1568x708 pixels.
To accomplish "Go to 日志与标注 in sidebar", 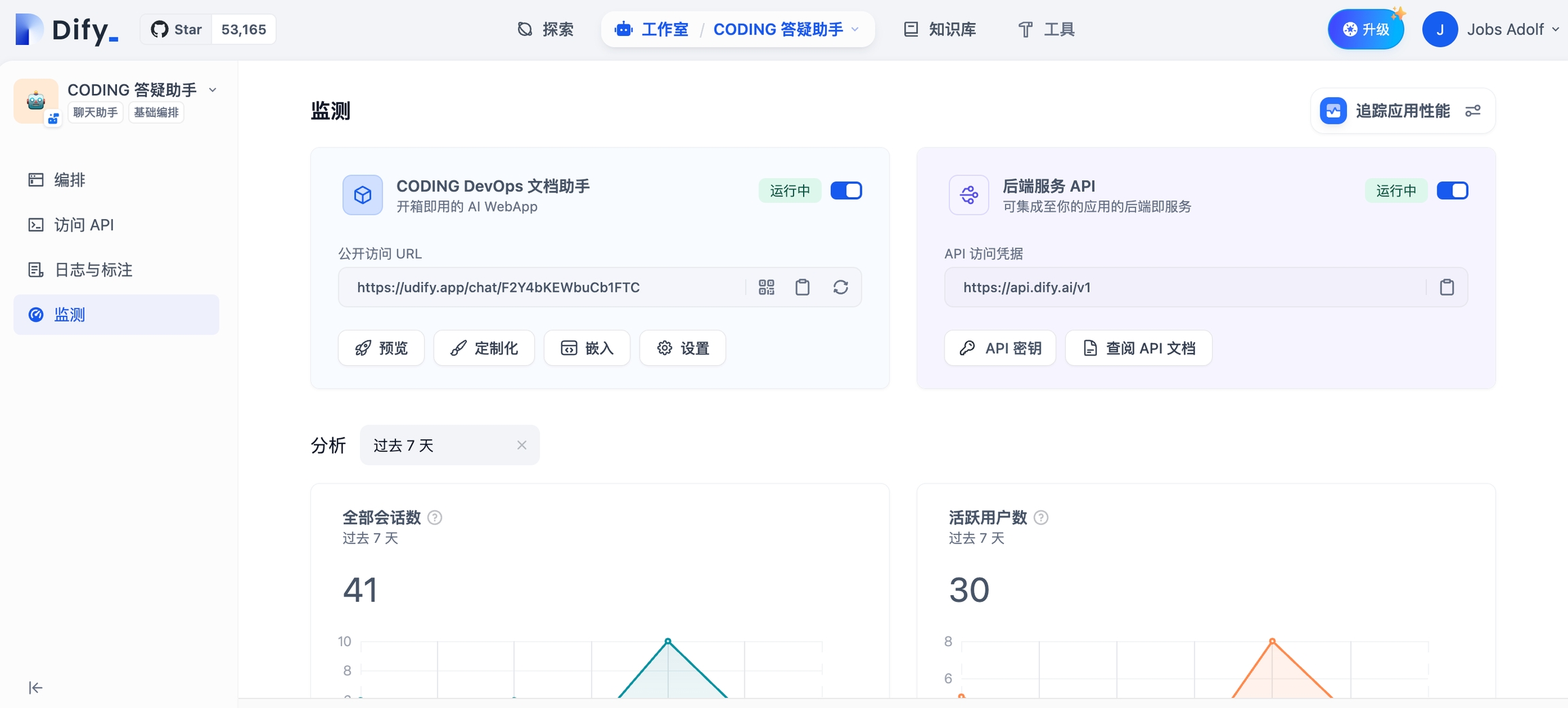I will coord(93,270).
